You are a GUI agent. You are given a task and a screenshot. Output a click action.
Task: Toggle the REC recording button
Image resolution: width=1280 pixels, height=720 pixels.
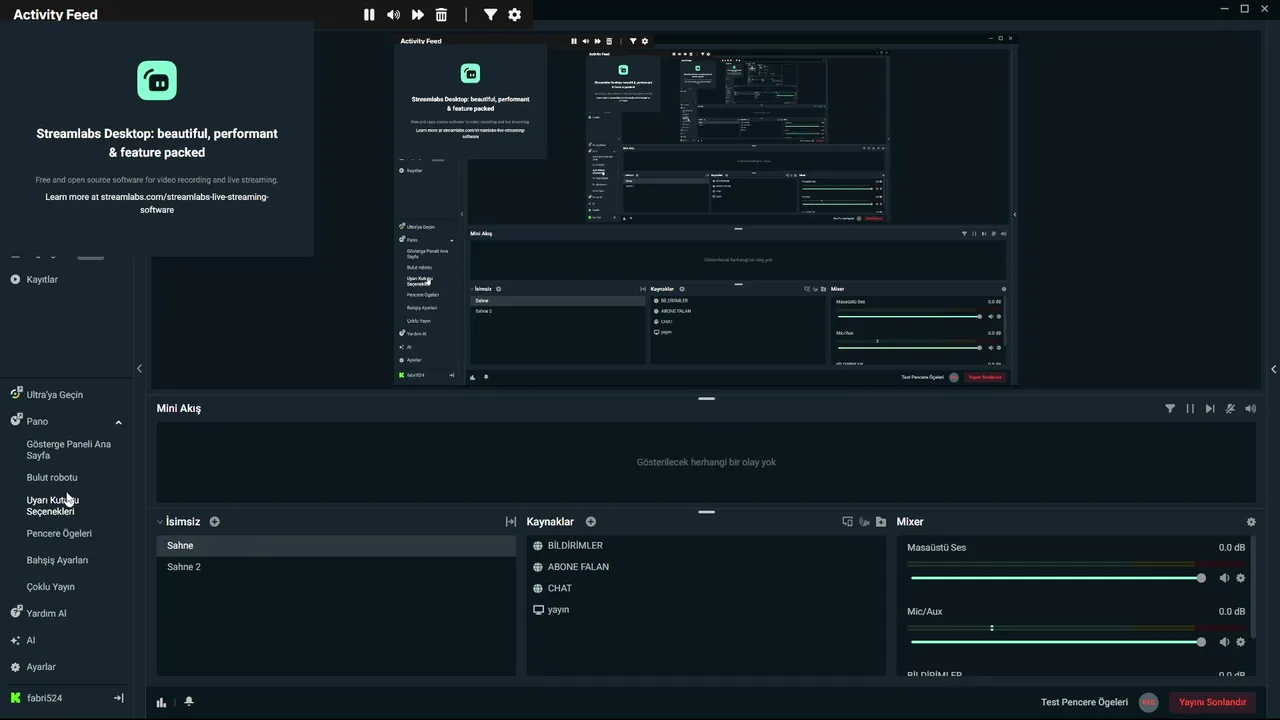1149,702
